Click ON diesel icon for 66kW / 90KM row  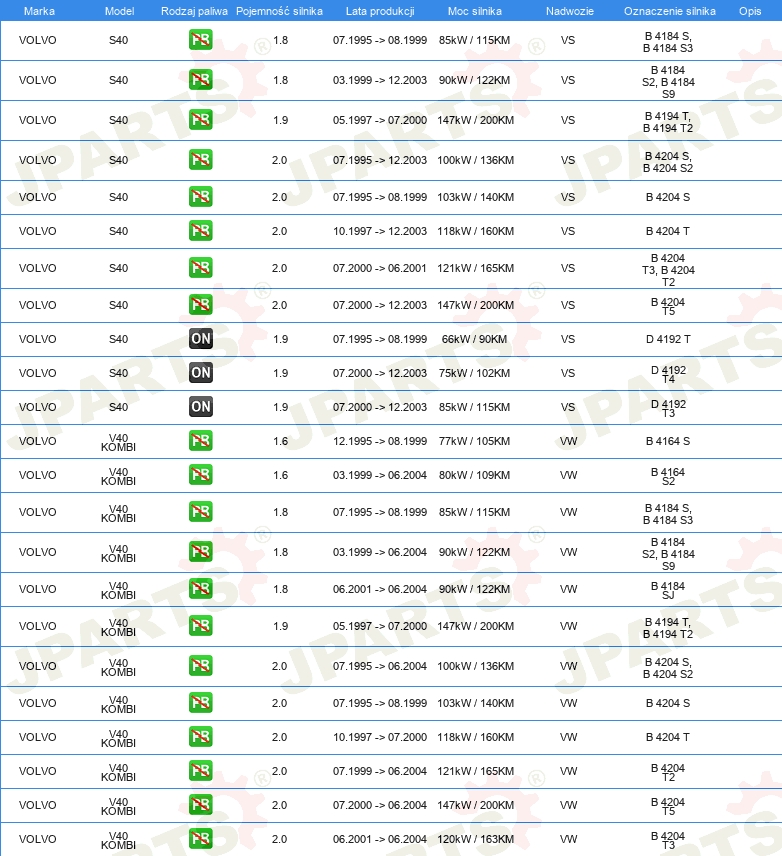200,339
